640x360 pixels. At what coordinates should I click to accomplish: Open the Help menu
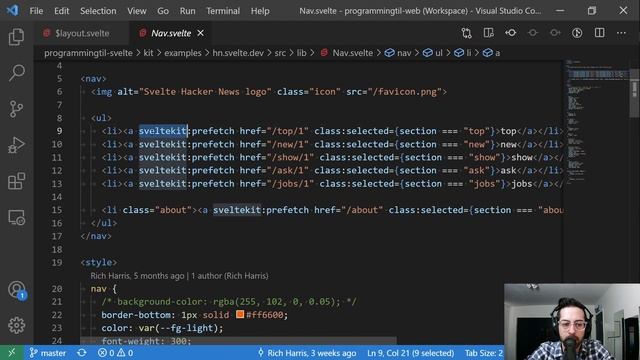(260, 11)
